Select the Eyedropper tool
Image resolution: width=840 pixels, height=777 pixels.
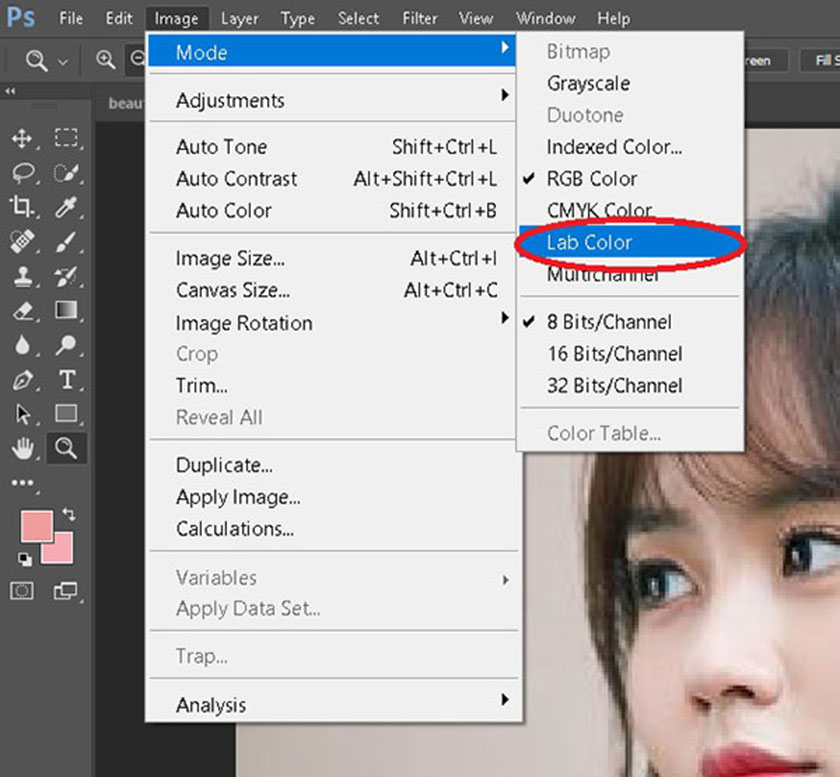pyautogui.click(x=66, y=207)
